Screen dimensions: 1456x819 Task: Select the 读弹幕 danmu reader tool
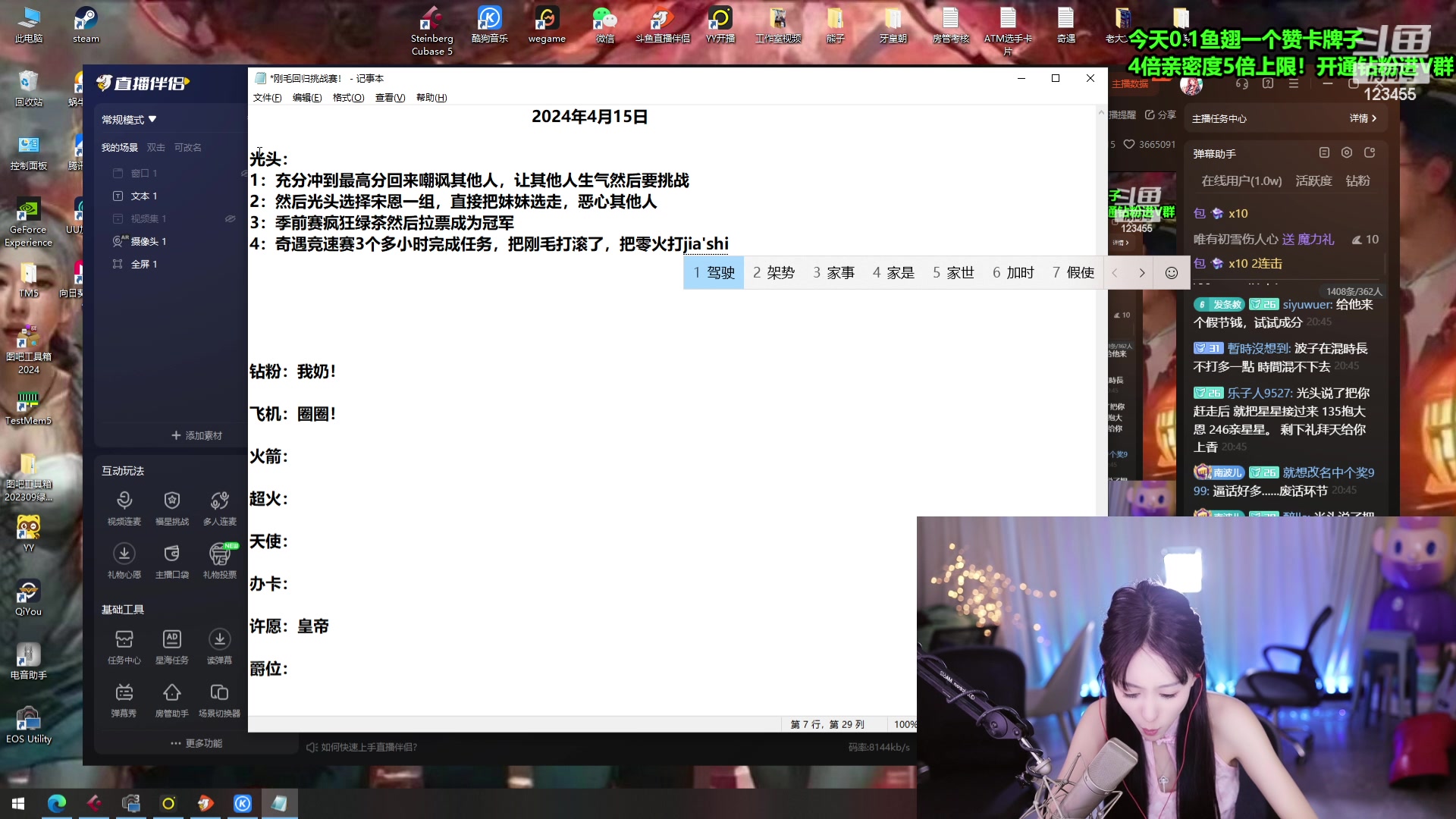[219, 646]
